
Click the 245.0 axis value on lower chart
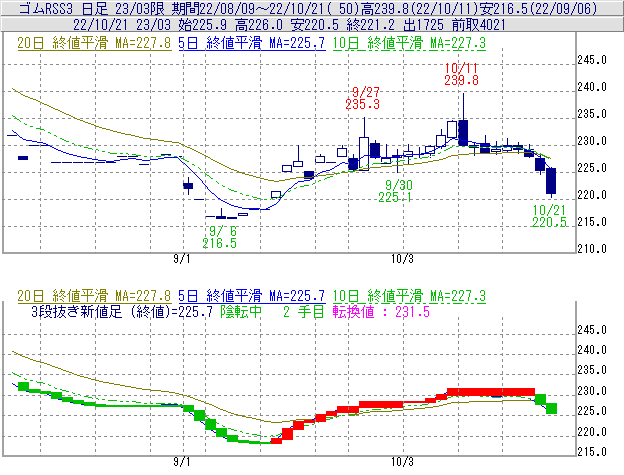(592, 330)
